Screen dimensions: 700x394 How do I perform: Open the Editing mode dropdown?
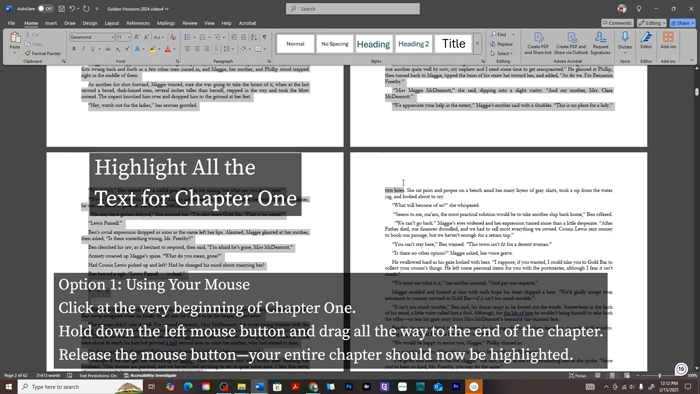[652, 23]
